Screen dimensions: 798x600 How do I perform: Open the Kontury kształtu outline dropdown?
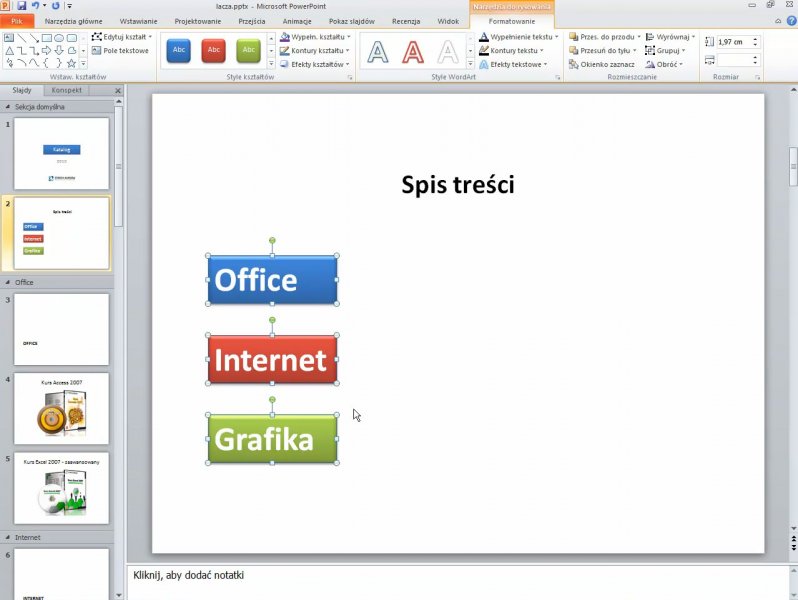tap(314, 50)
